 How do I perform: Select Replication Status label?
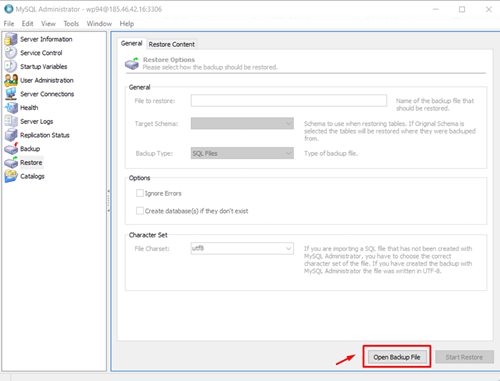(x=45, y=135)
